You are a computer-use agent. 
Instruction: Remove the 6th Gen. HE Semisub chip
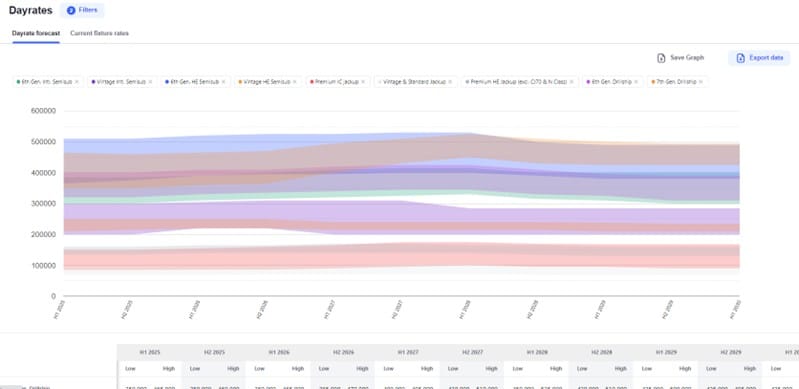(223, 82)
